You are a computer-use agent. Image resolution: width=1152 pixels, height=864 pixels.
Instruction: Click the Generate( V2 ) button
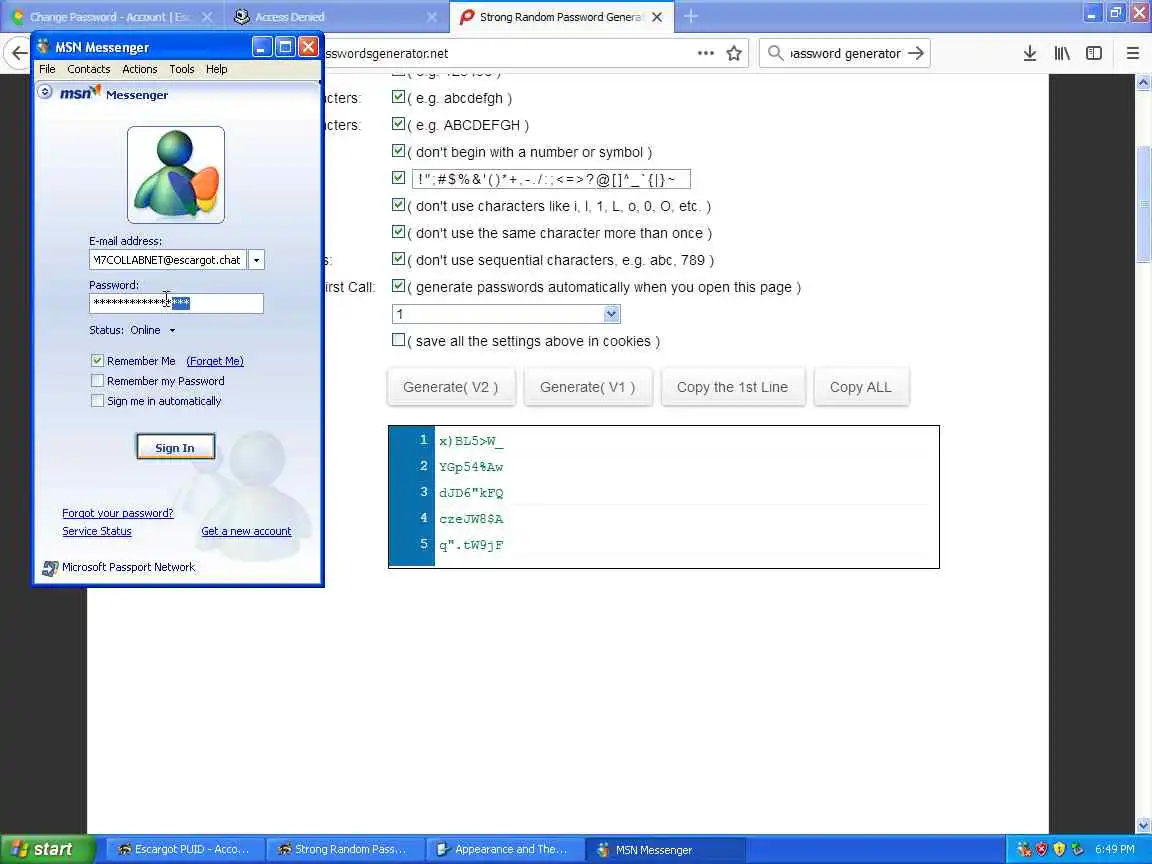pyautogui.click(x=450, y=387)
